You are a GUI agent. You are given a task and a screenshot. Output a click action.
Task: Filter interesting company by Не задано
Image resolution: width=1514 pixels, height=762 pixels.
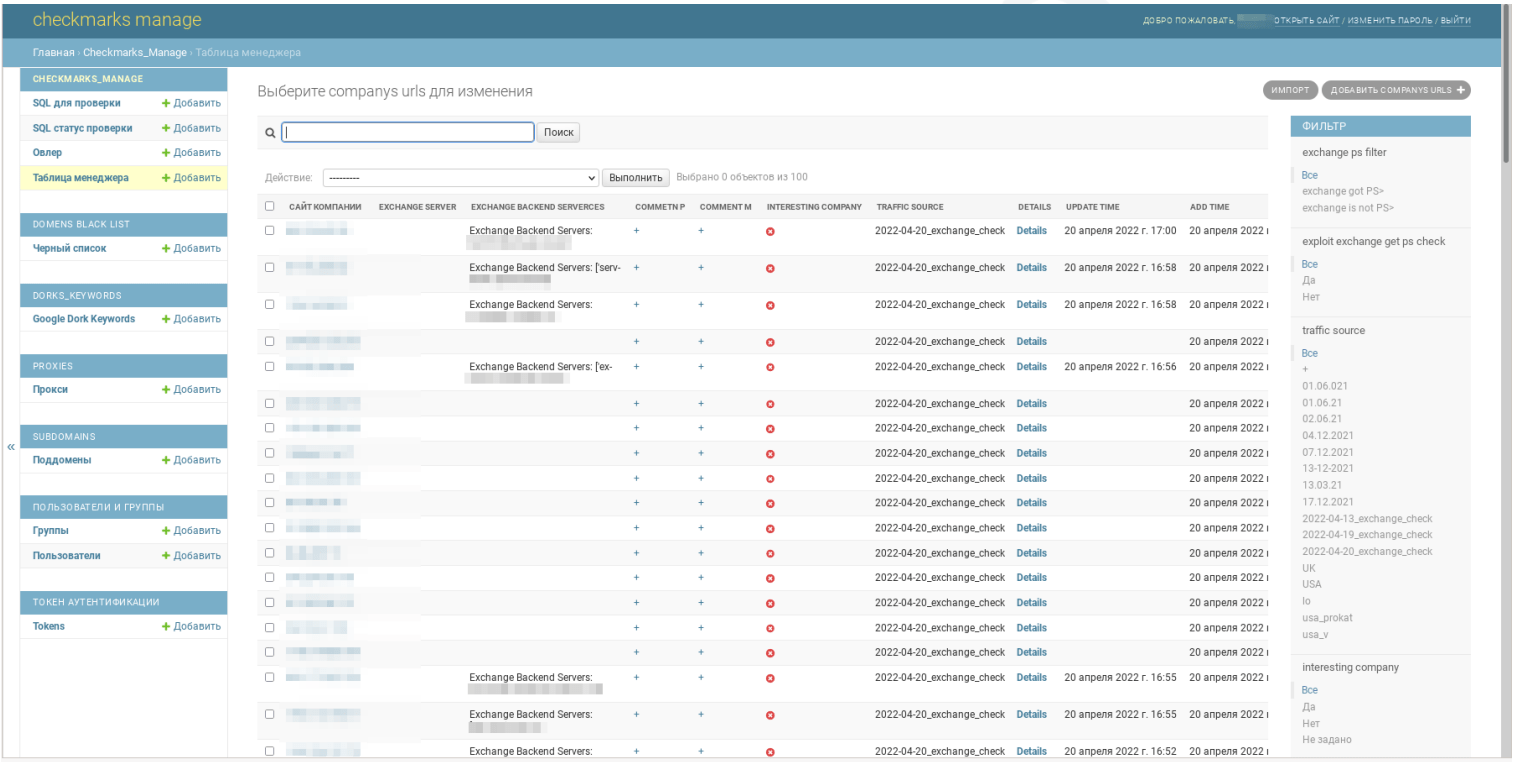[1326, 740]
